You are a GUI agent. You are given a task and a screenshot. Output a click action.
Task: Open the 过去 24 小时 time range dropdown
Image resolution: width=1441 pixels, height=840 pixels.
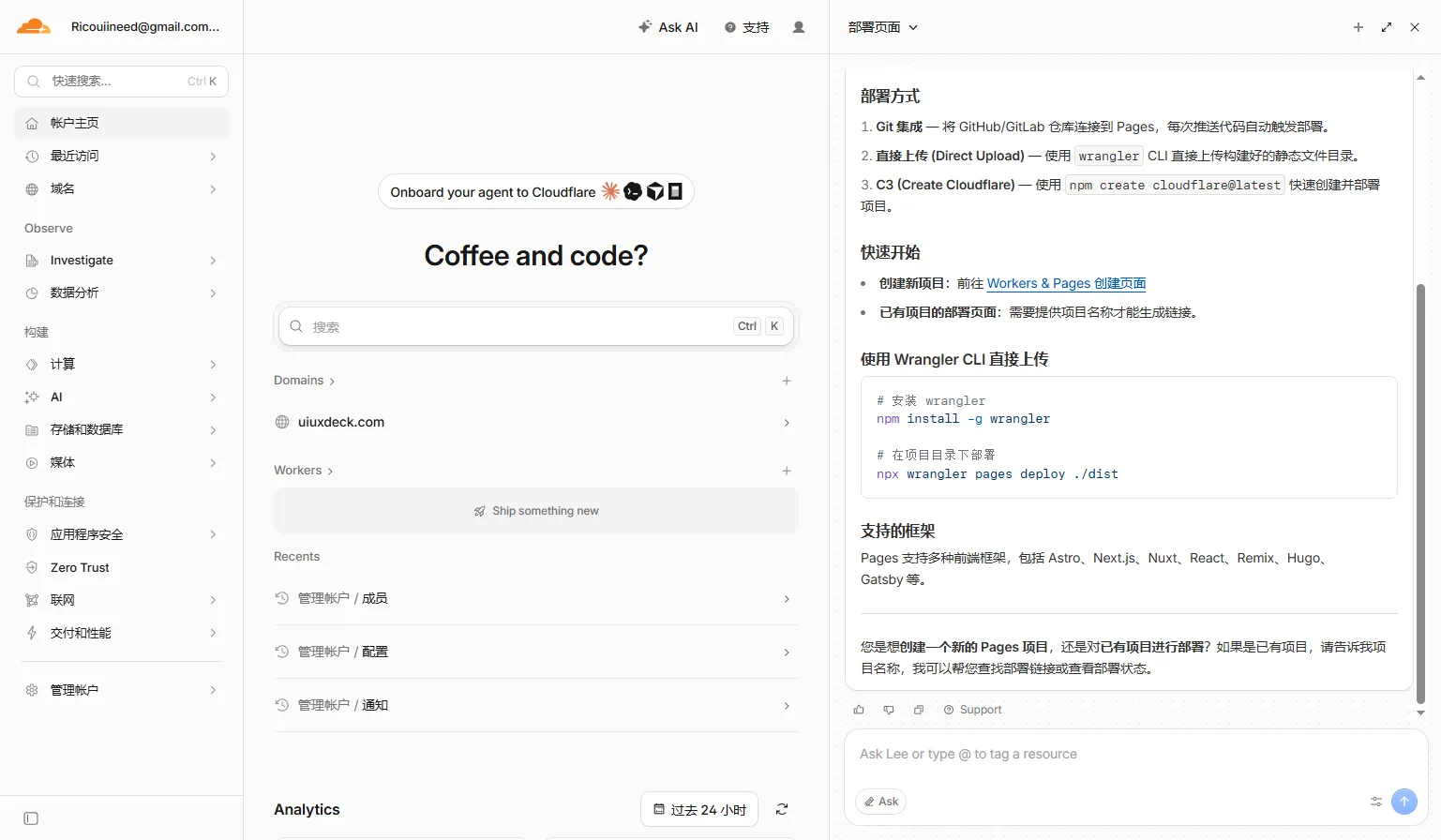(700, 809)
